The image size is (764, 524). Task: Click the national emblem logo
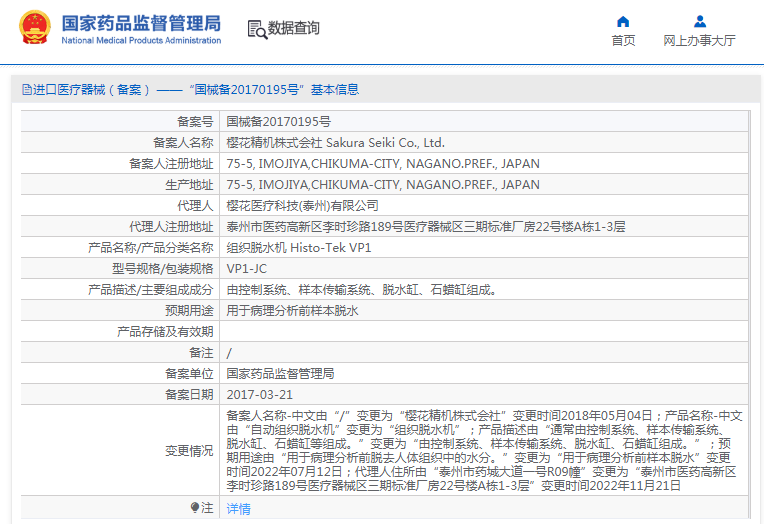pos(32,28)
